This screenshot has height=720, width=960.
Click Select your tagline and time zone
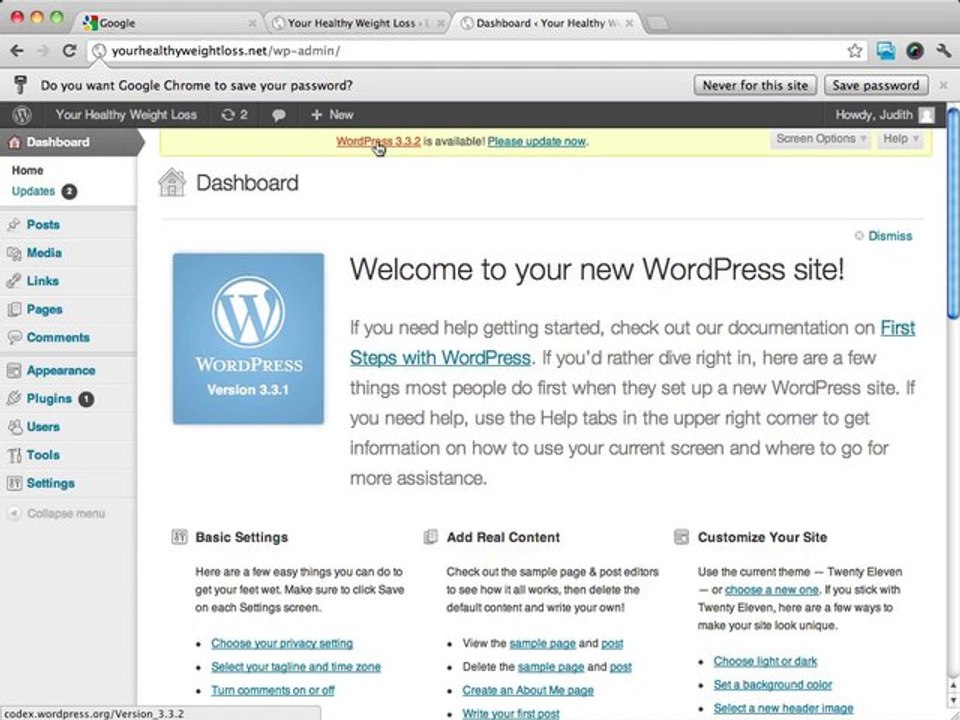[296, 667]
